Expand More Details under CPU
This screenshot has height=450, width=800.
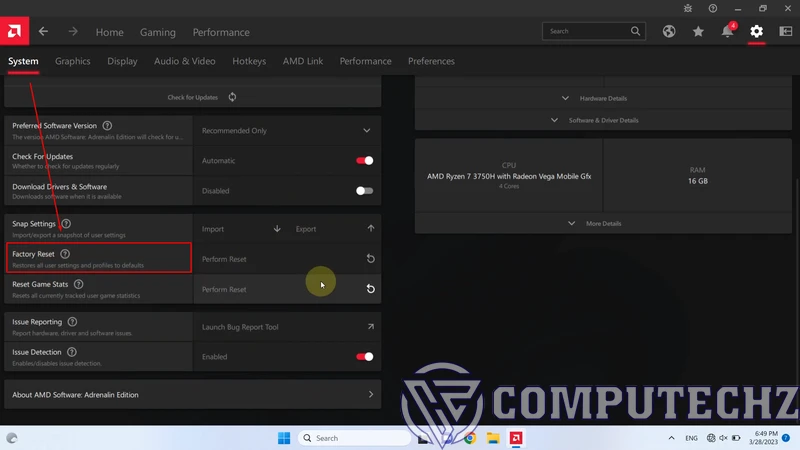[603, 223]
